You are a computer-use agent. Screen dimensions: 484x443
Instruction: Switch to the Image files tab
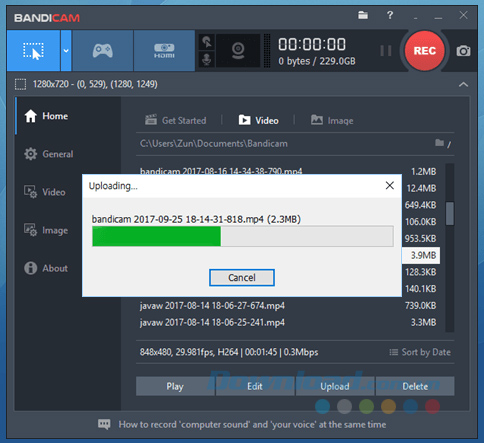click(x=332, y=120)
